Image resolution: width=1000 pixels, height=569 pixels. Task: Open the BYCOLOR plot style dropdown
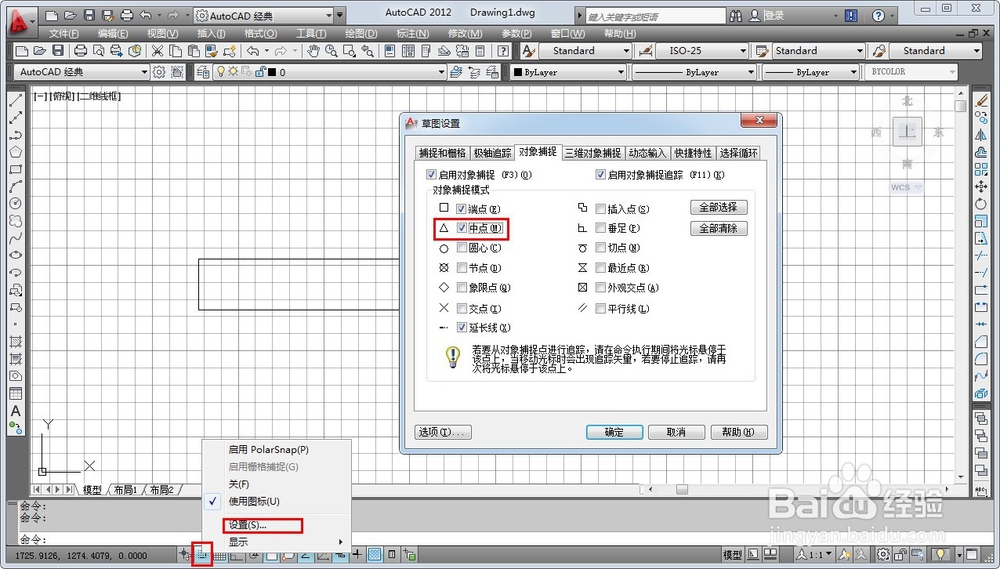click(910, 72)
